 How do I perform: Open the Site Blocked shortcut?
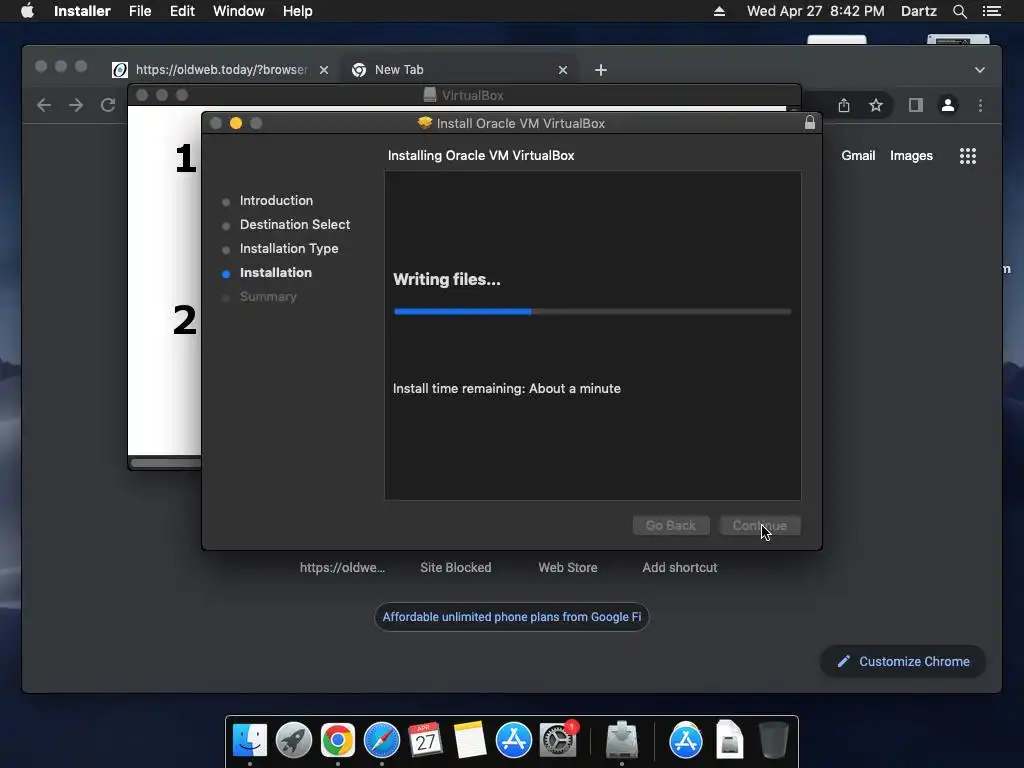click(x=455, y=568)
